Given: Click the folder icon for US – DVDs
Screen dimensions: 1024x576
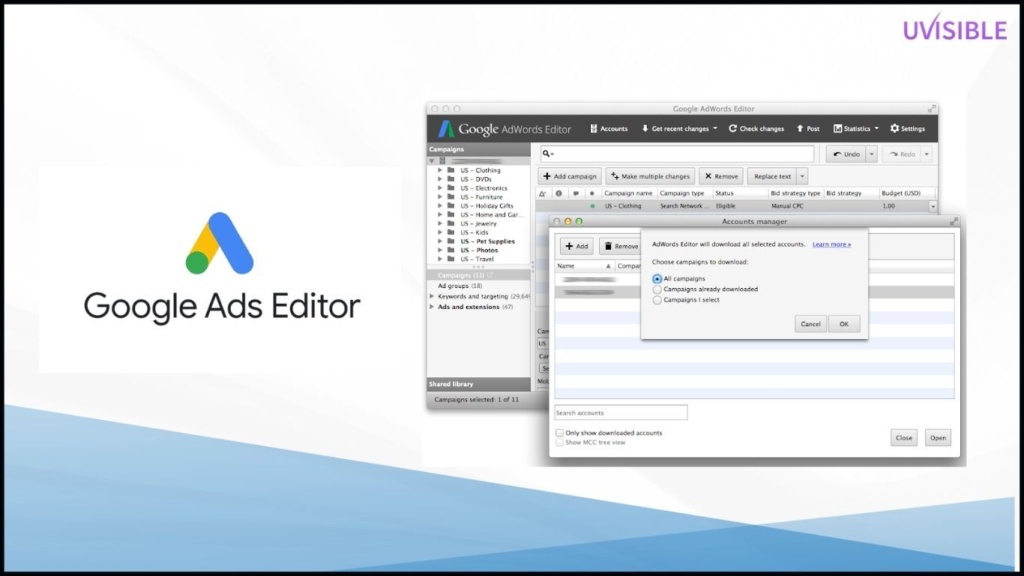Looking at the screenshot, I should point(451,179).
